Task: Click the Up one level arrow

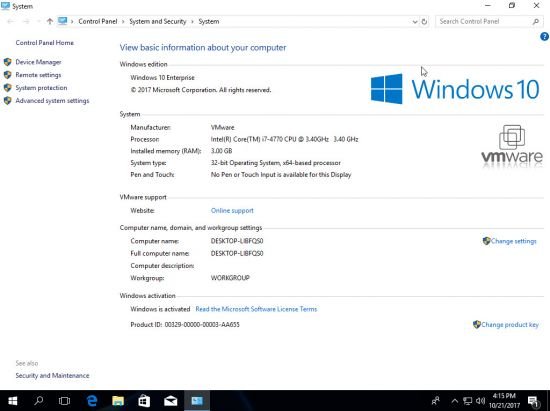Action: click(x=49, y=21)
